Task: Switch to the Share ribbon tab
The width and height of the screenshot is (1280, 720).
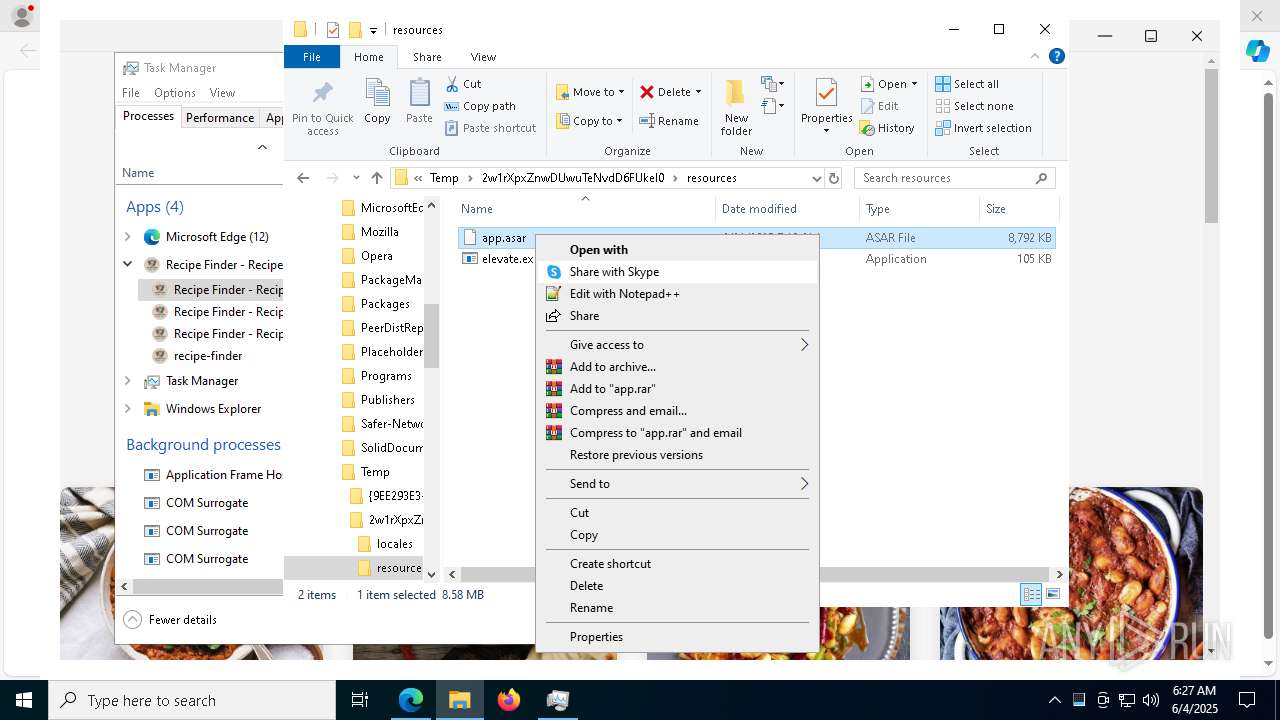Action: tap(427, 57)
